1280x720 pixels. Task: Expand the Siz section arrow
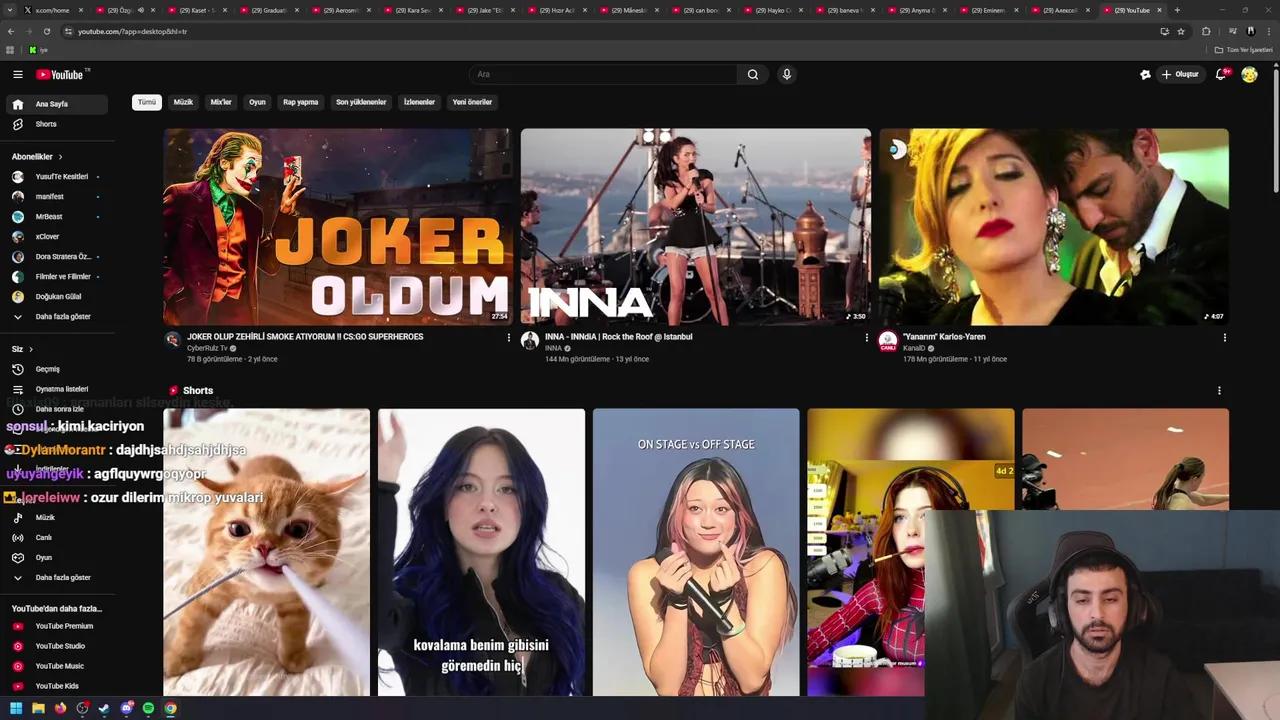pos(31,349)
